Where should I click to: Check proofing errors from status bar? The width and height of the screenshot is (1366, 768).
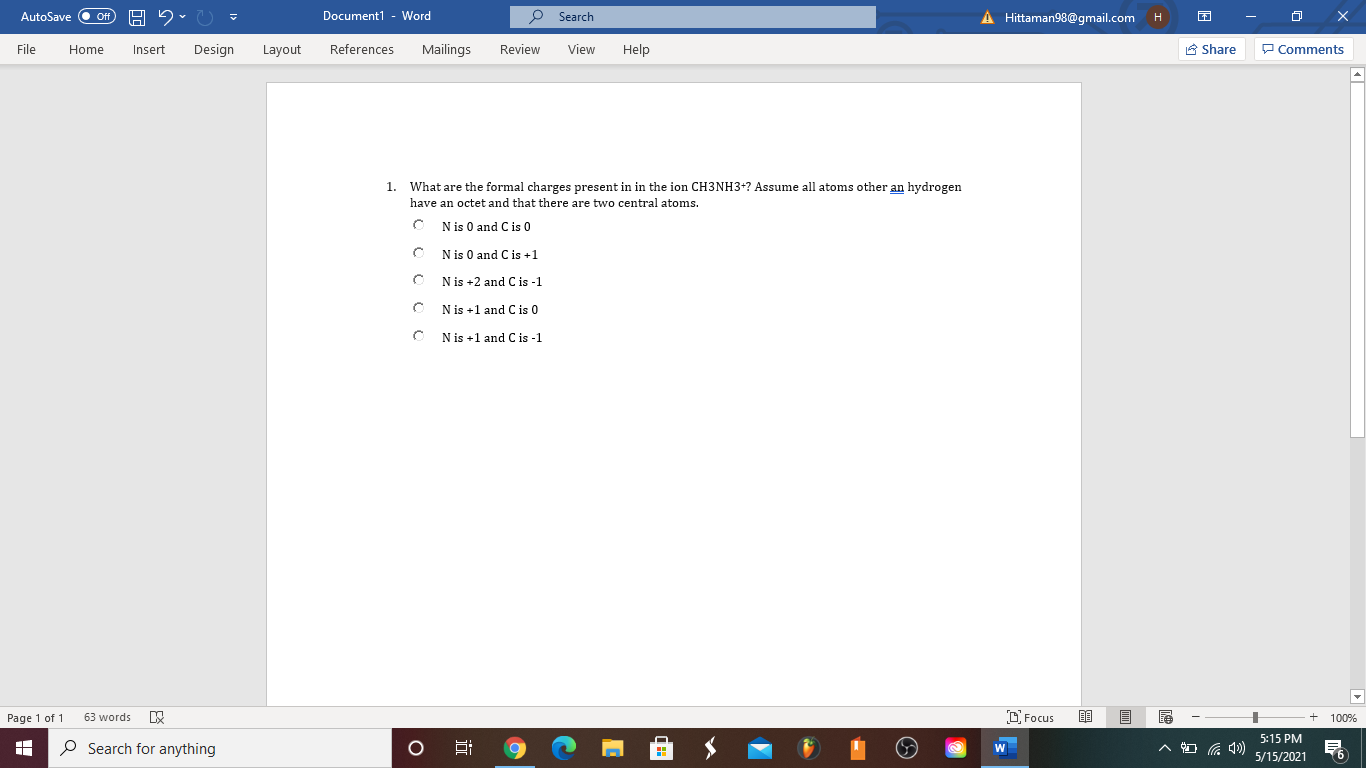pos(155,717)
